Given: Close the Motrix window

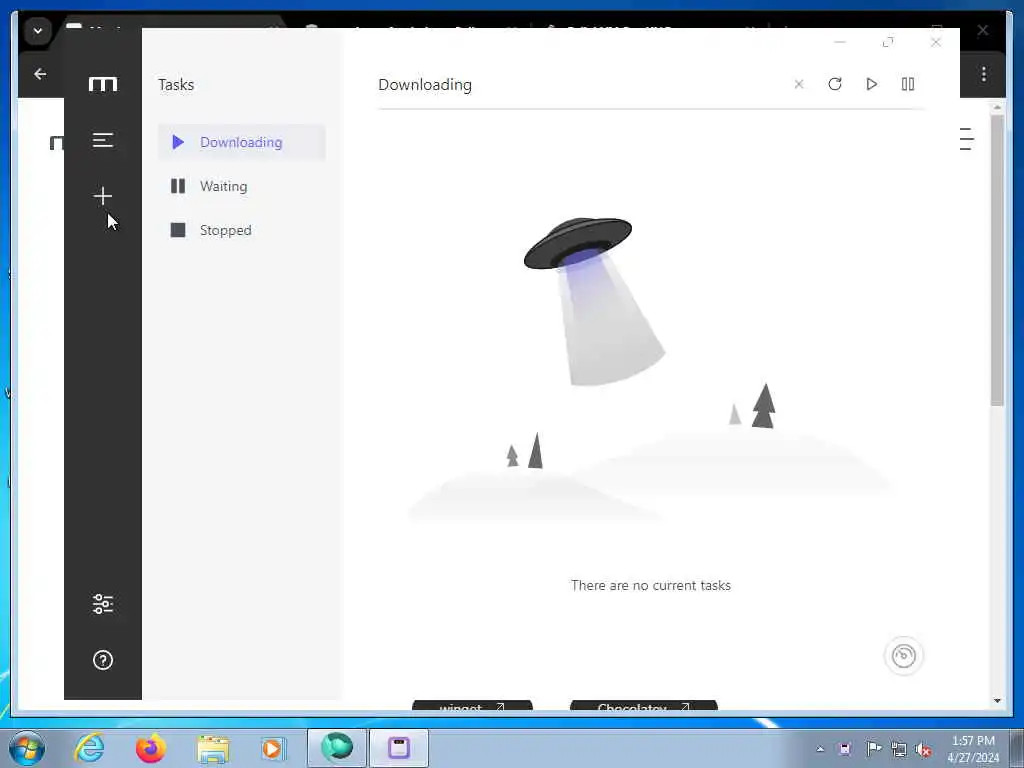Looking at the screenshot, I should [936, 42].
